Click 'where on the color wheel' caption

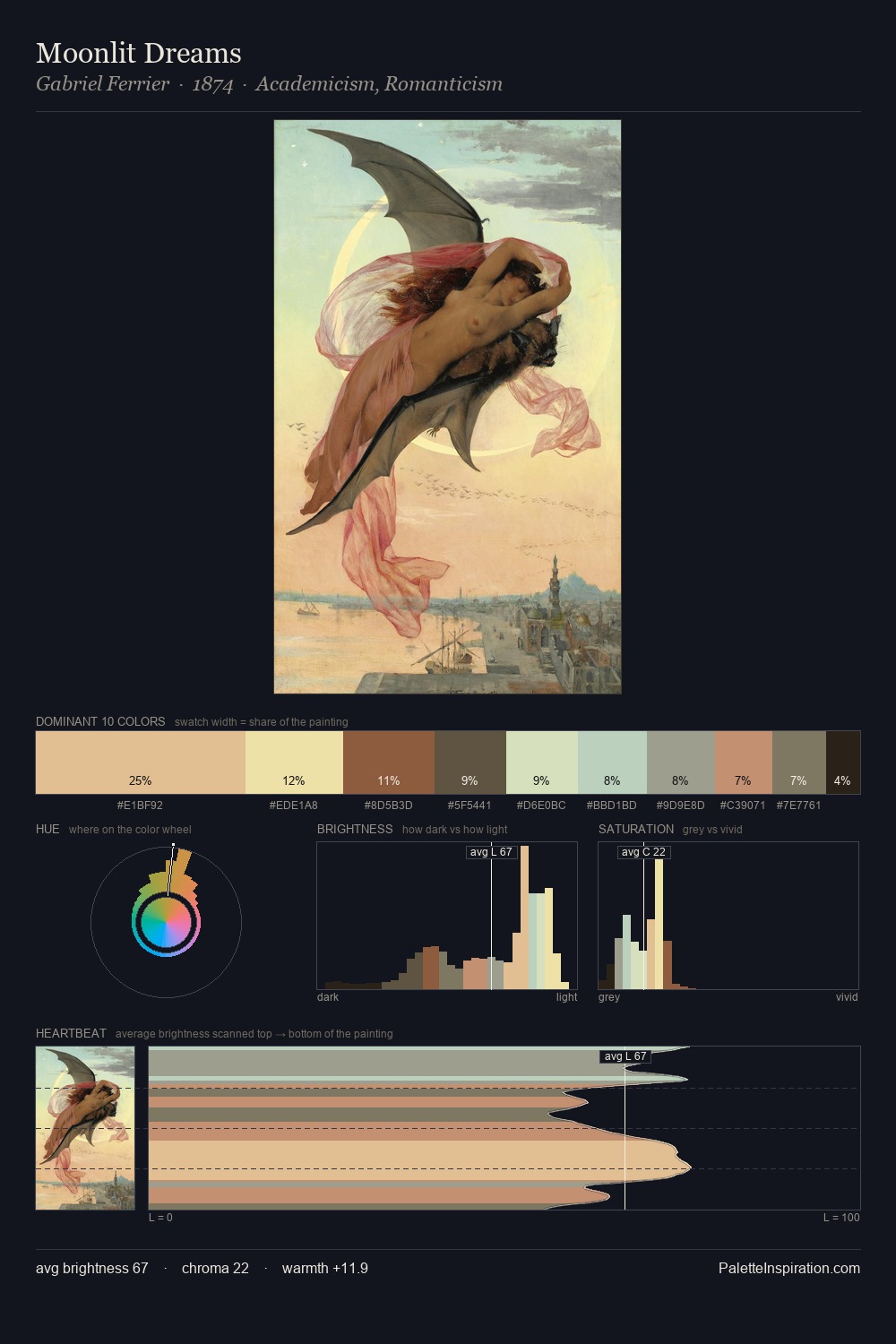(x=130, y=830)
